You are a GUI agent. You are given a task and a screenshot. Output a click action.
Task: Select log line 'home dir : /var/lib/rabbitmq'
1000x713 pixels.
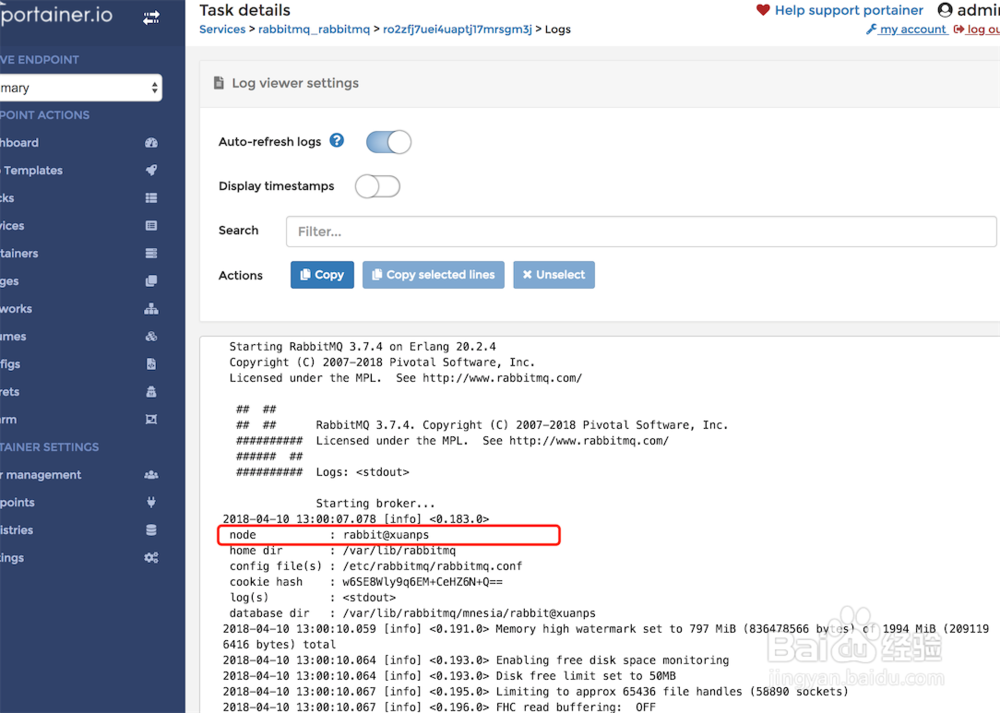tap(342, 550)
